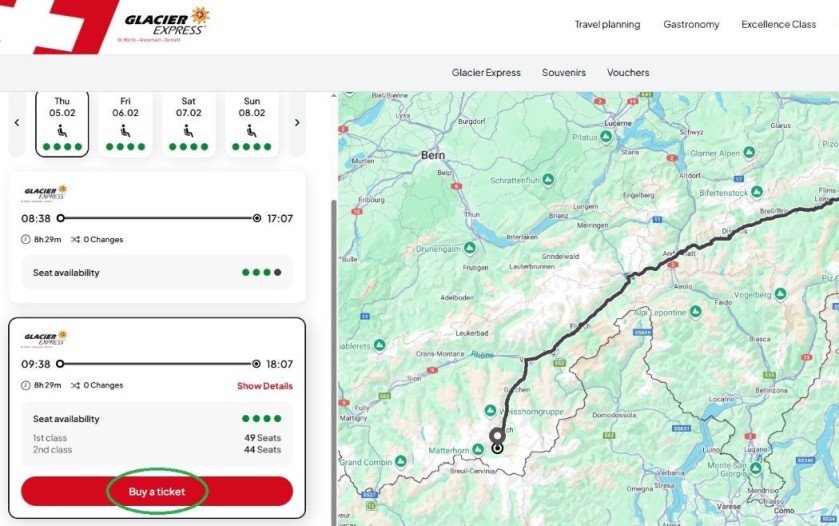Image resolution: width=839 pixels, height=526 pixels.
Task: Switch to Vouchers tab
Action: click(x=628, y=73)
